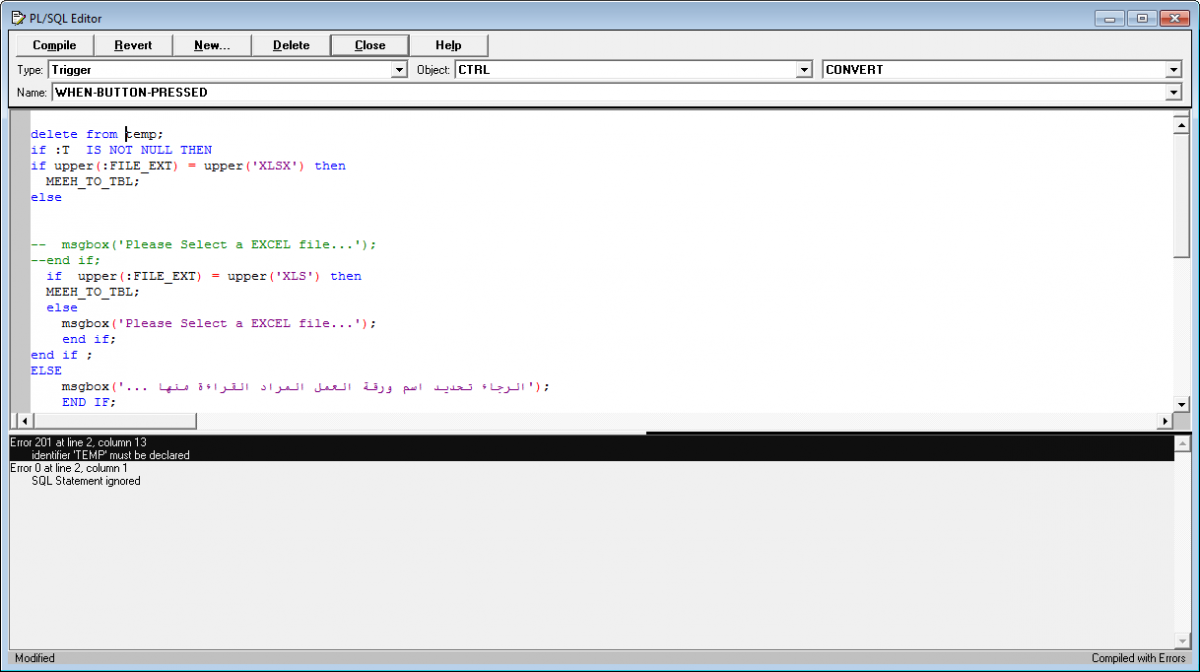The image size is (1200, 672).
Task: Click the Compile button
Action: [54, 45]
